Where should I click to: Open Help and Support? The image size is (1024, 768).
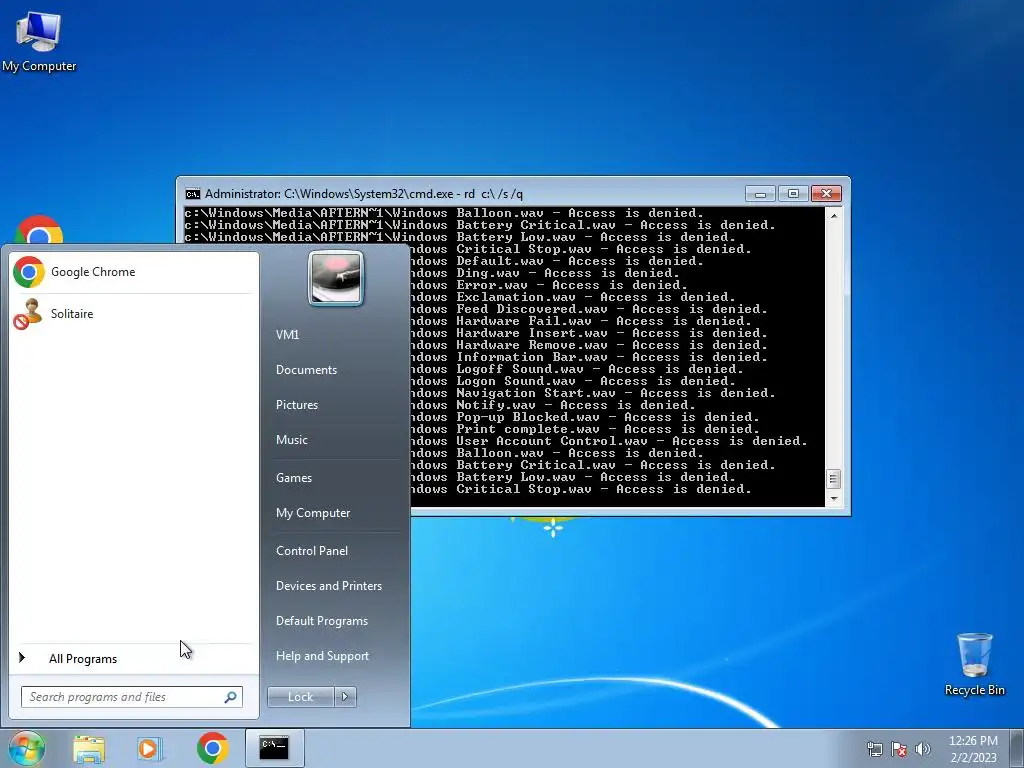(x=322, y=656)
